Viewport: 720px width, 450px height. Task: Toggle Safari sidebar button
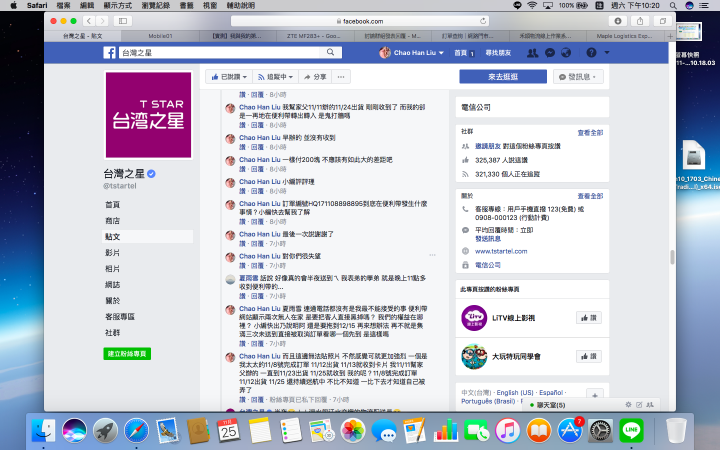coord(123,21)
